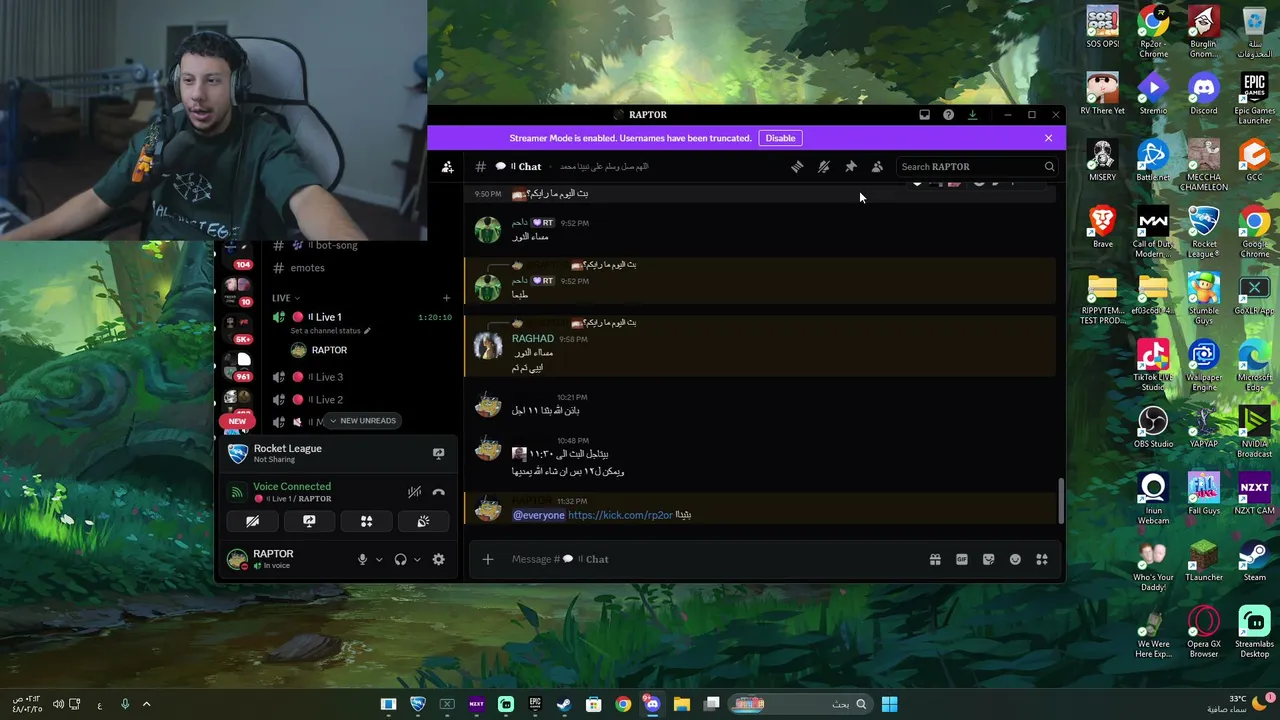Click Windows Start button in taskbar
1280x720 pixels.
pyautogui.click(x=889, y=704)
